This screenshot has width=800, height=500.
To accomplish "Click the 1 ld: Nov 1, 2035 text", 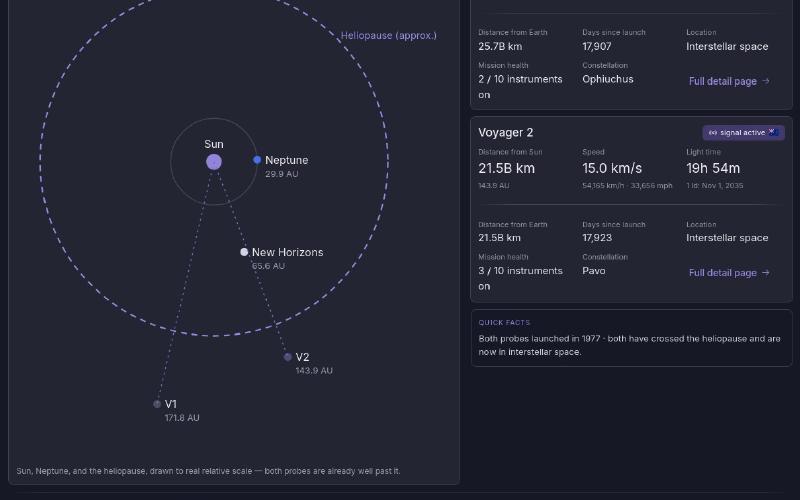I will [x=714, y=186].
